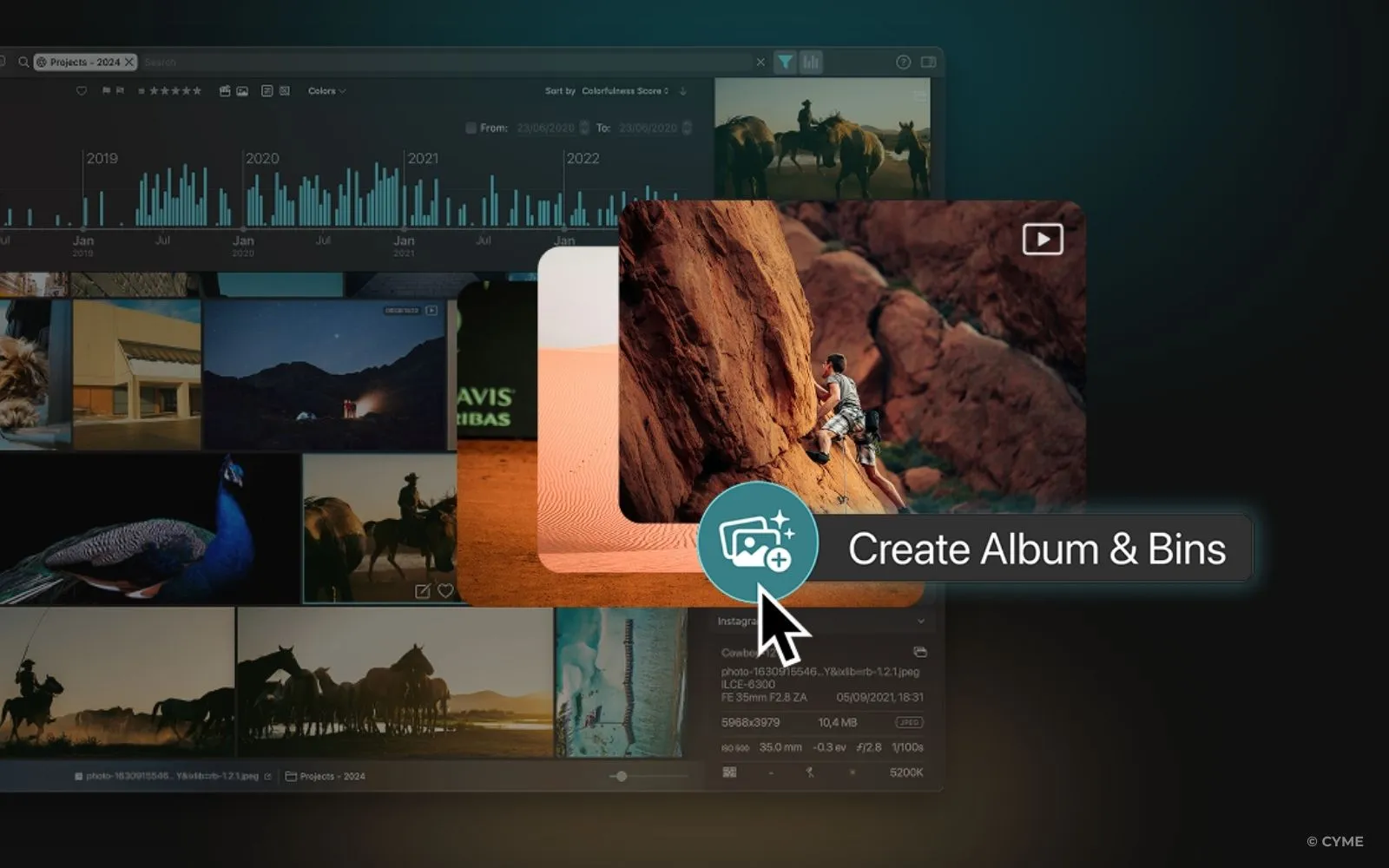Toggle the favorites heart filter
The height and width of the screenshot is (868, 1389).
click(x=82, y=90)
